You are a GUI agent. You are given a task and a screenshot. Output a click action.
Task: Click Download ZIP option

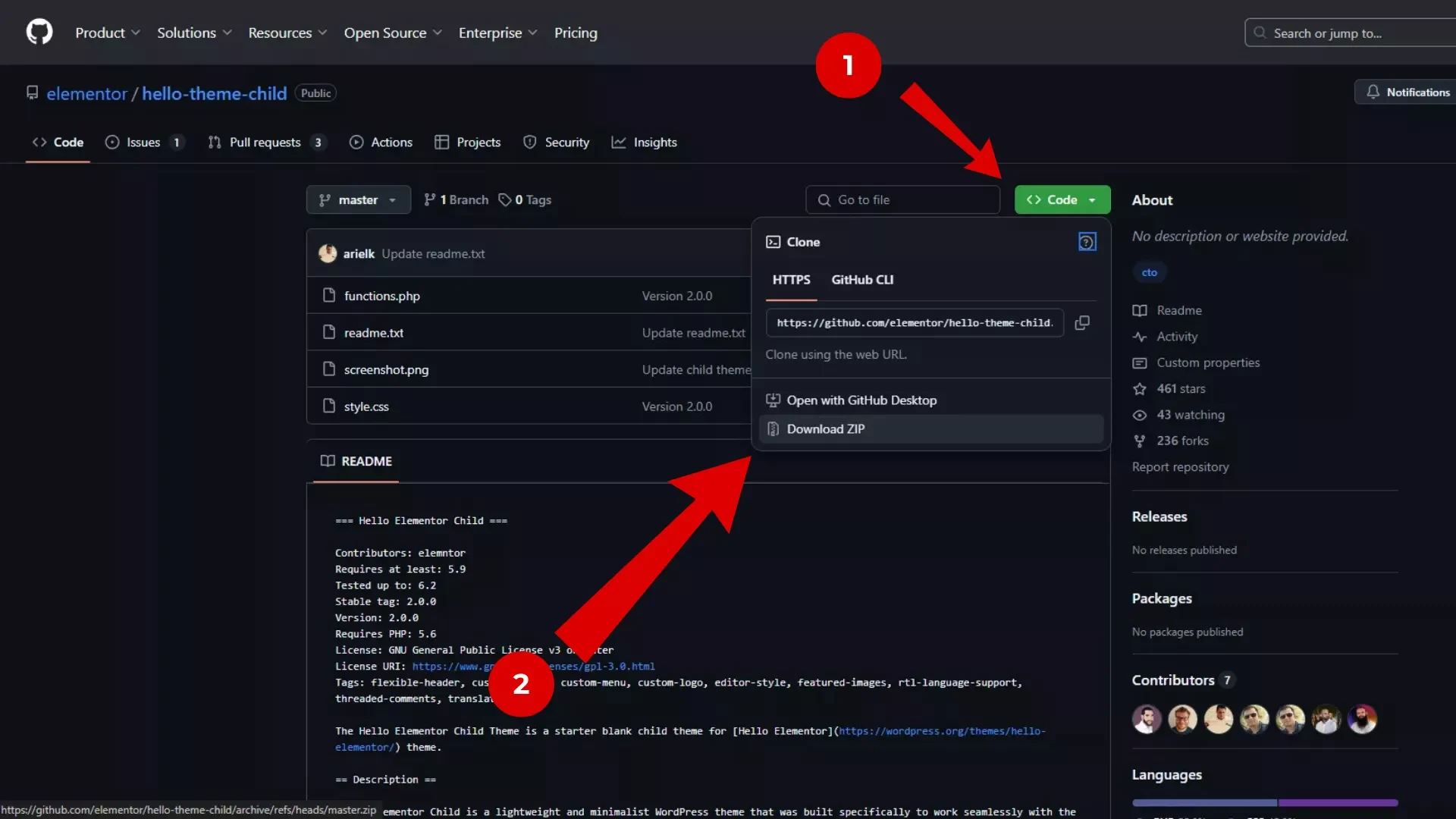point(931,429)
